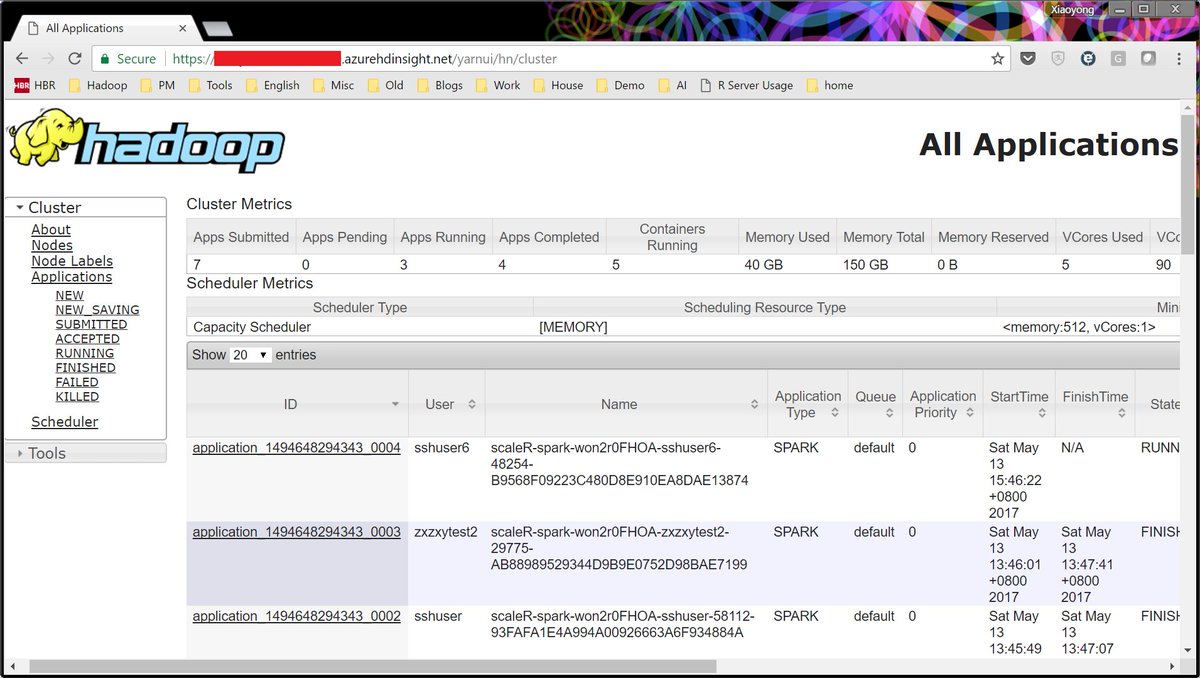Screen dimensions: 1200x678
Task: Click the Evernote Web Clipper extension icon
Action: [x=1088, y=58]
